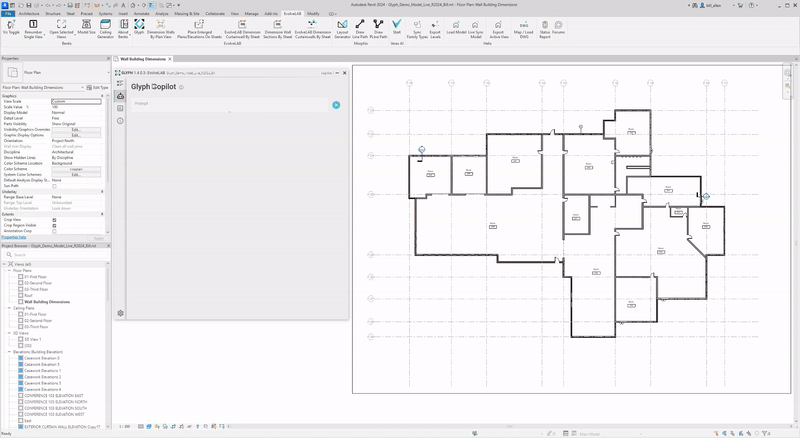
Task: Uncheck the Crop View checkbox
Action: (x=54, y=219)
